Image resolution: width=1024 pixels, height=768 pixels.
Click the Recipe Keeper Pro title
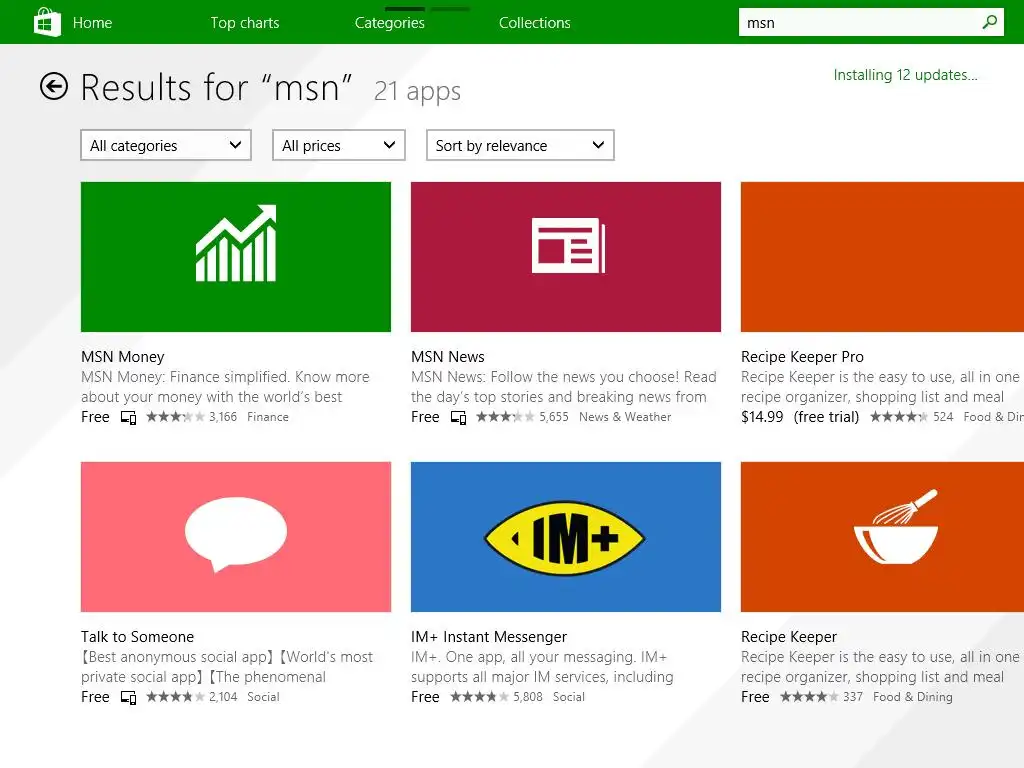point(802,357)
